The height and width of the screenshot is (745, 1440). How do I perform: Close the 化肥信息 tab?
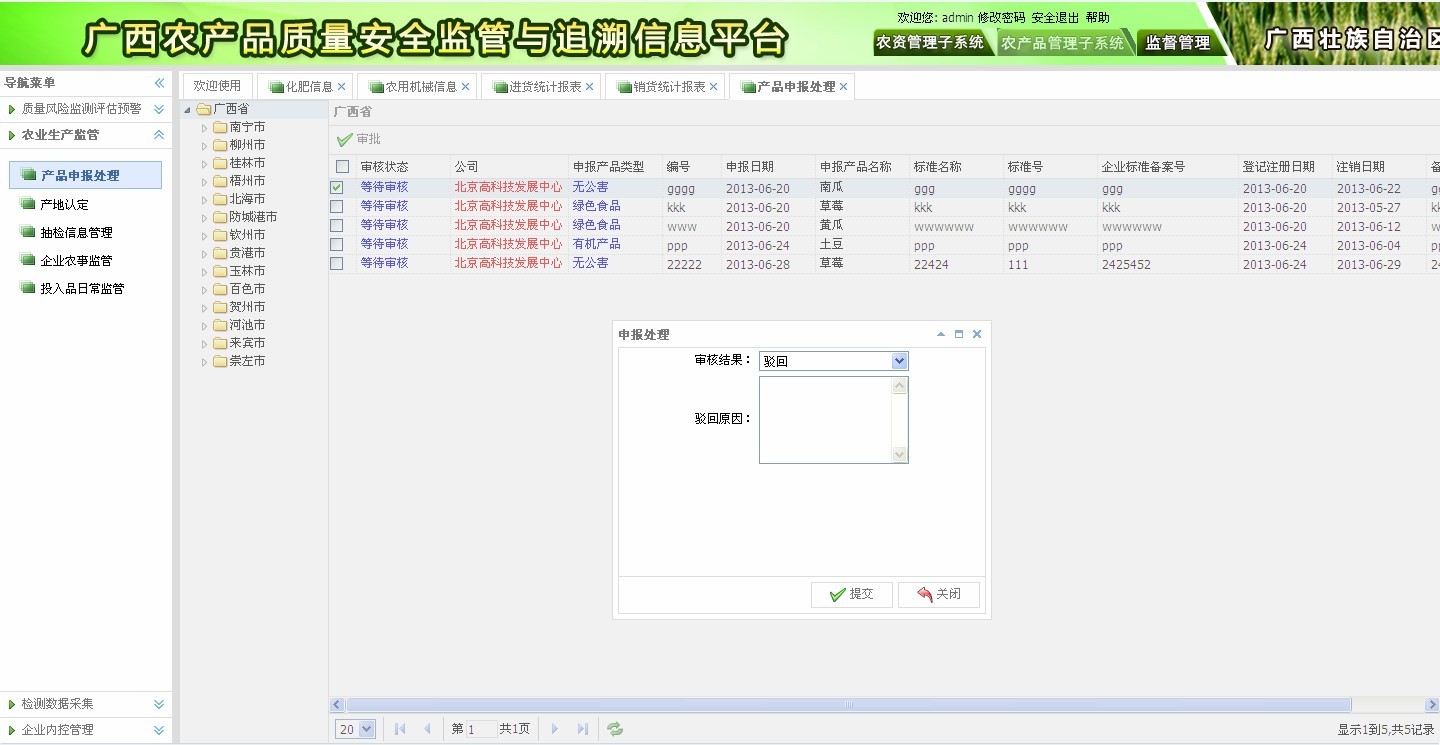[x=342, y=87]
